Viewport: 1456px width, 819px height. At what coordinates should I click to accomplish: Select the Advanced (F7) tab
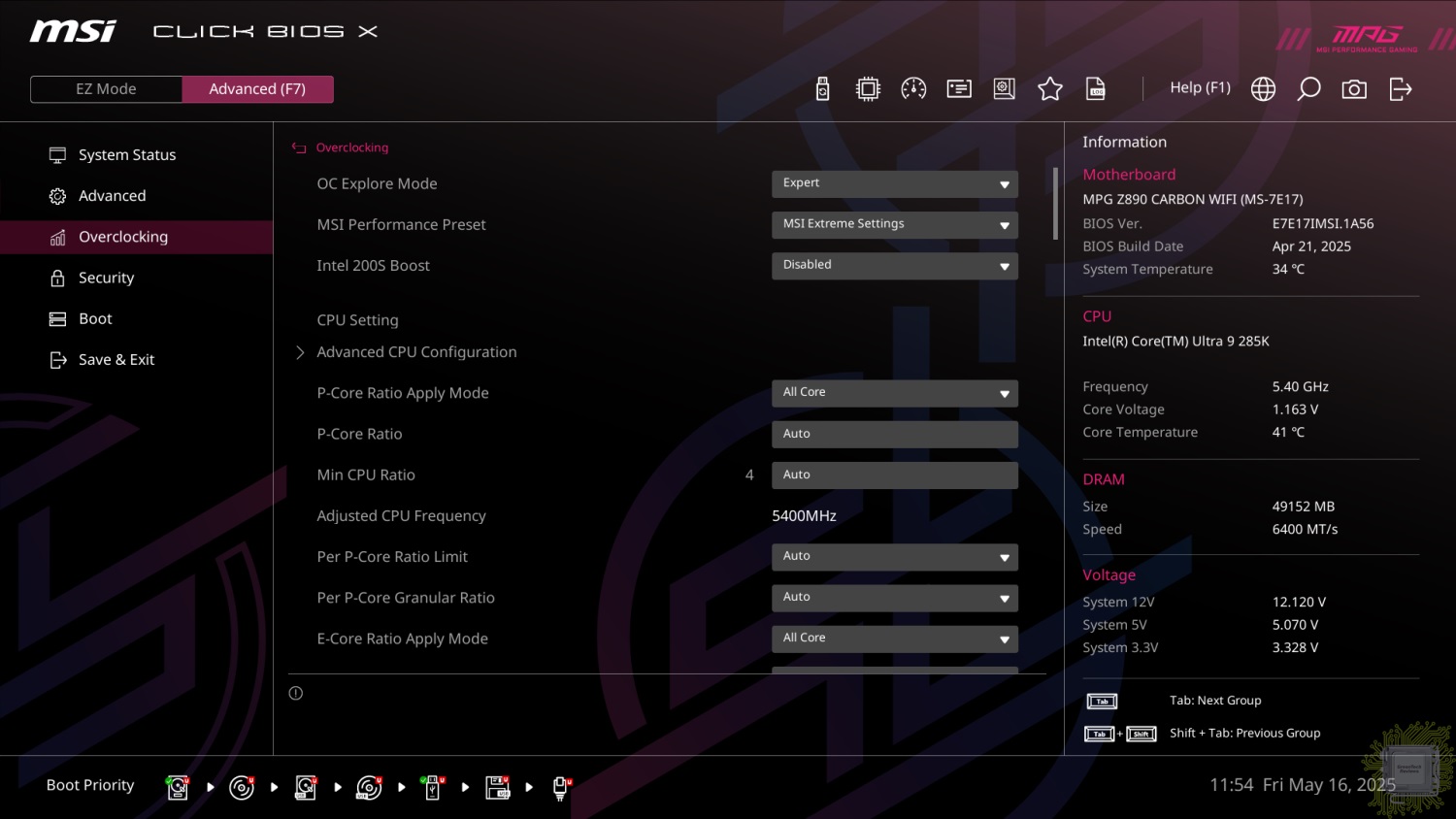click(257, 89)
